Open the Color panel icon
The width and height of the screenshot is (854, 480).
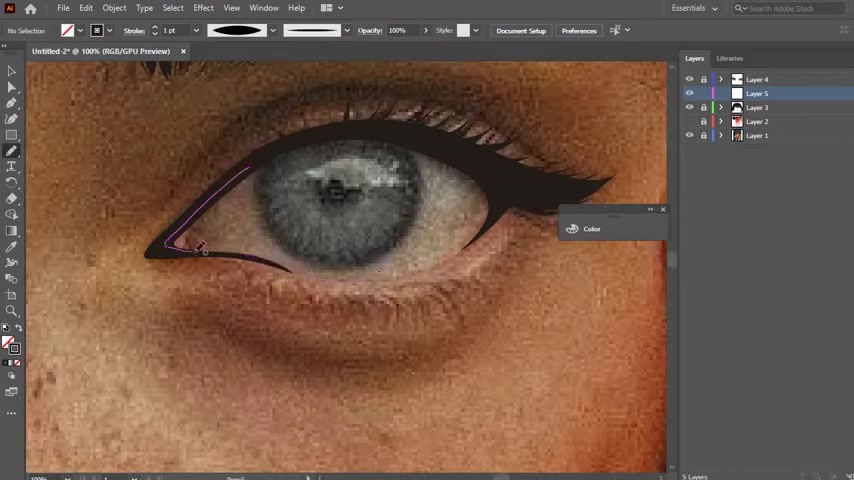tap(572, 229)
